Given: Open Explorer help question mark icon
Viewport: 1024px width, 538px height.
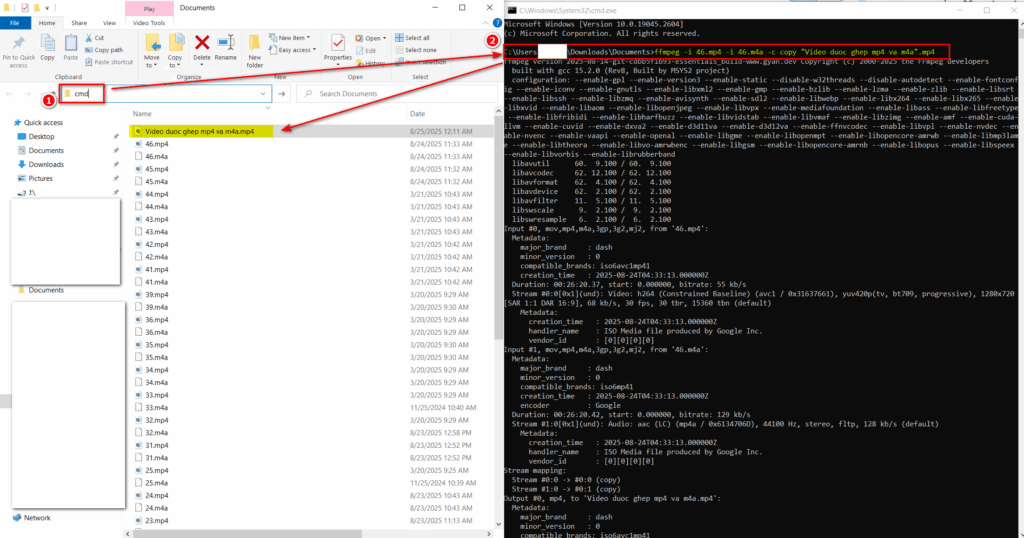Looking at the screenshot, I should pyautogui.click(x=497, y=23).
